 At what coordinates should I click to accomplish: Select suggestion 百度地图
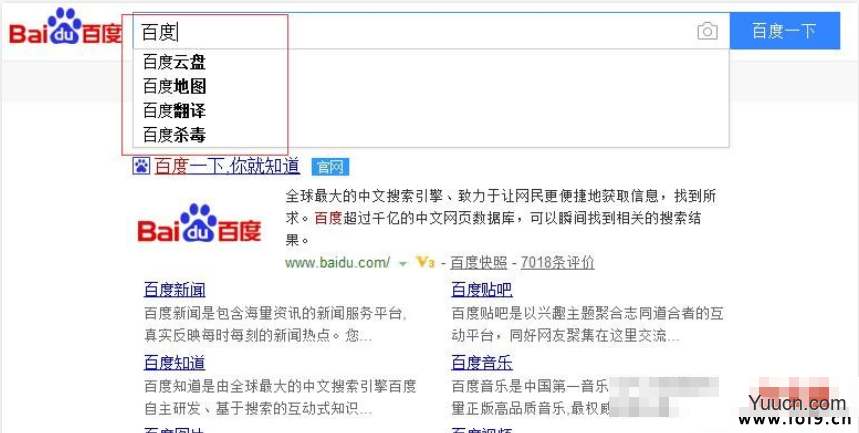(174, 86)
